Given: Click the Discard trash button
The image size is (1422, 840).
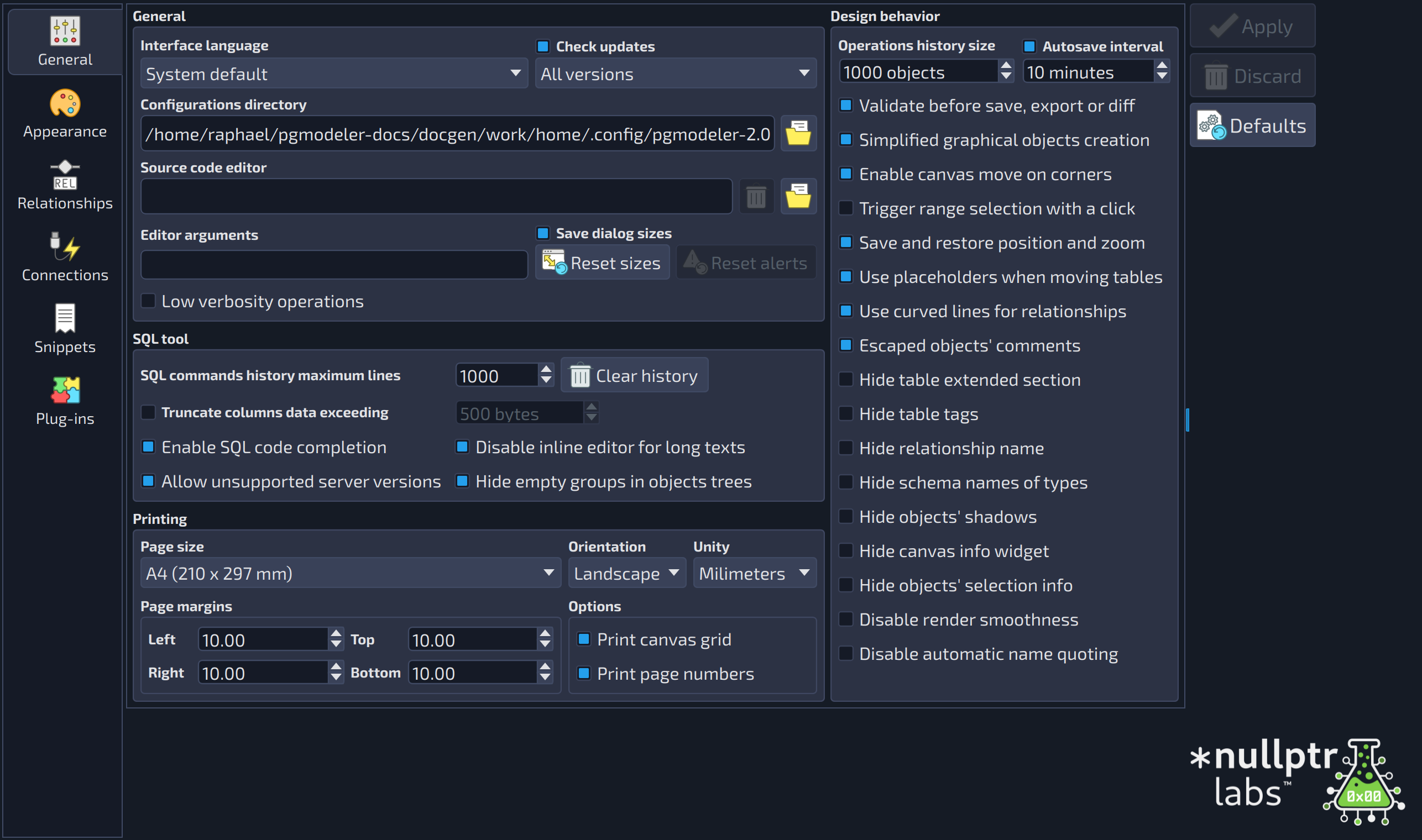Looking at the screenshot, I should tap(1252, 75).
